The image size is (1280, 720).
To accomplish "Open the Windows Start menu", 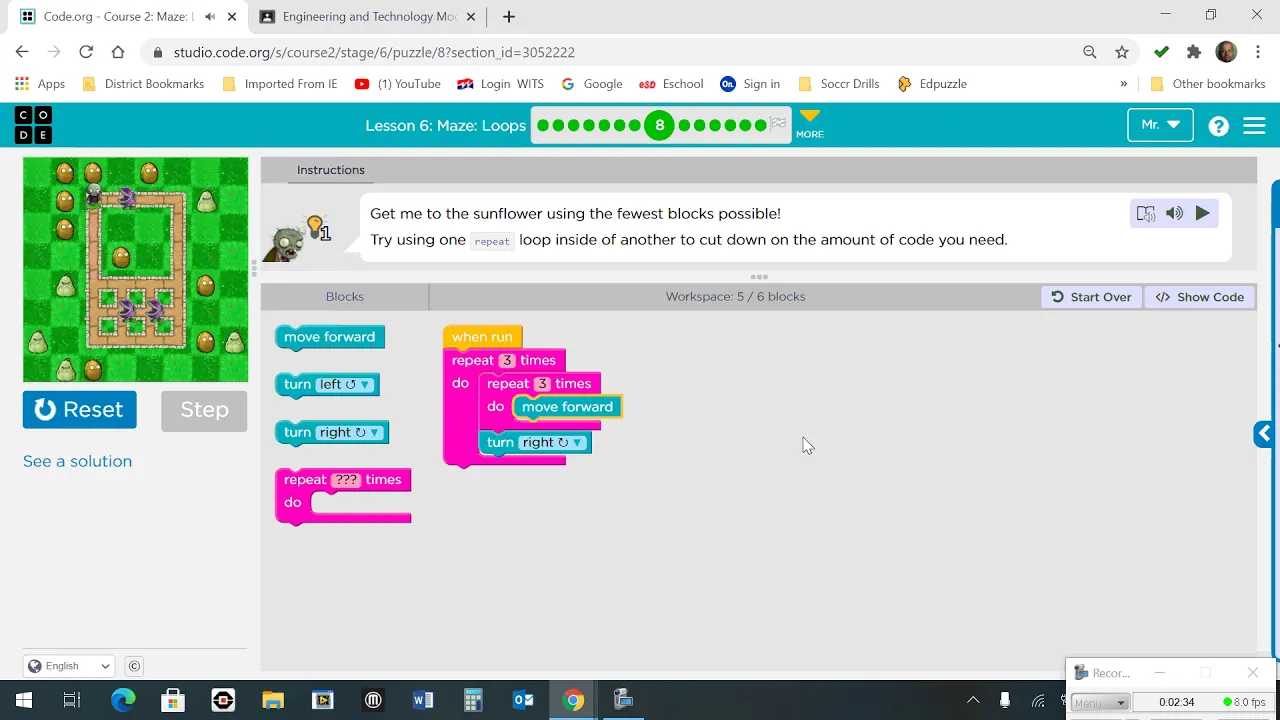I will pyautogui.click(x=23, y=700).
